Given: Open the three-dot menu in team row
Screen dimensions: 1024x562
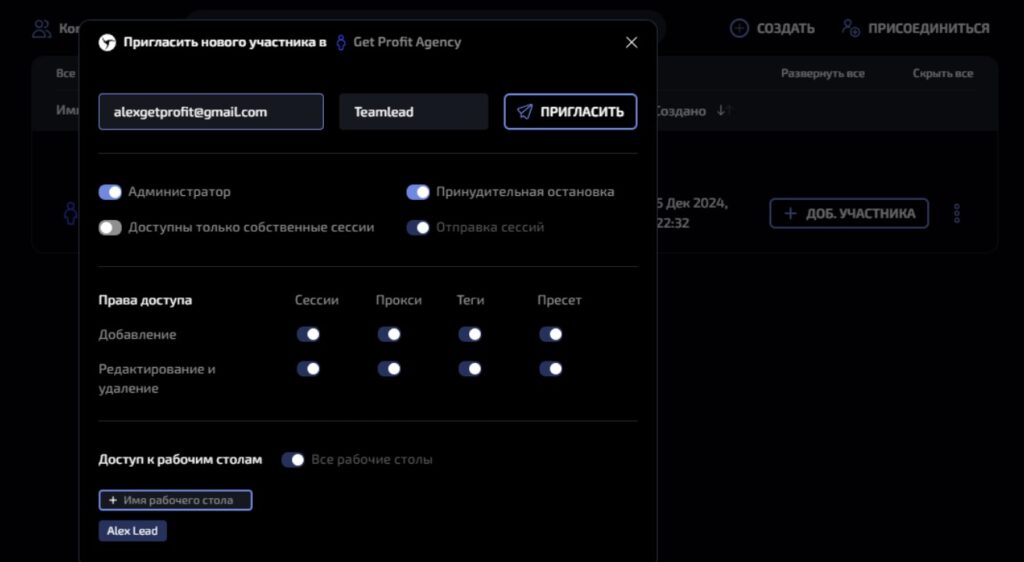Looking at the screenshot, I should click(x=957, y=213).
